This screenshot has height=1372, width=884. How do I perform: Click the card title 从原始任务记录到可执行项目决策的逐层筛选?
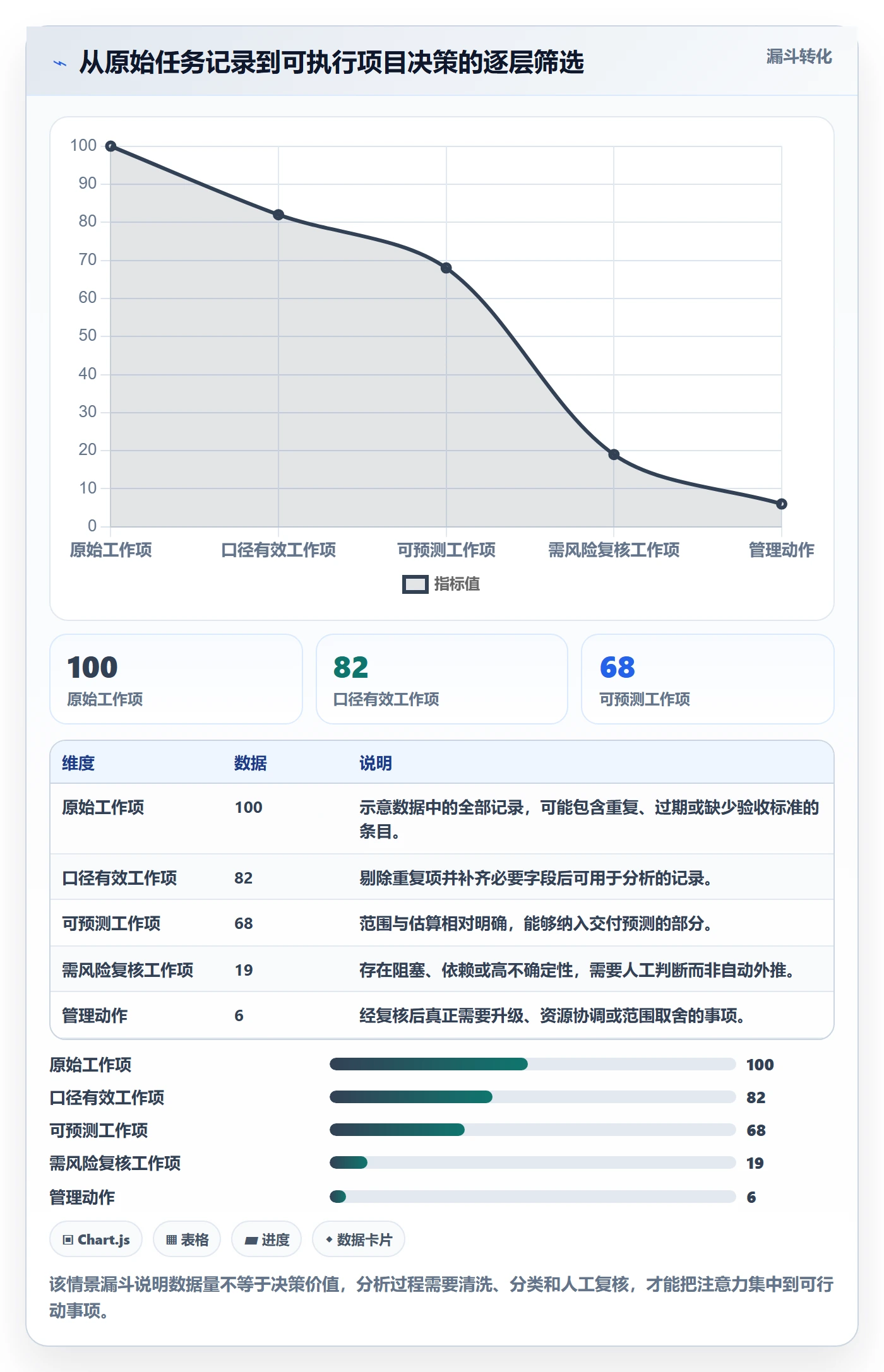pyautogui.click(x=331, y=62)
